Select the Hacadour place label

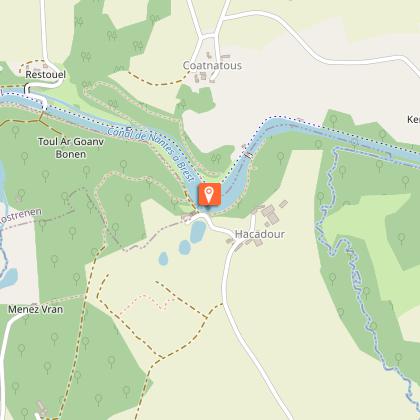pos(260,234)
